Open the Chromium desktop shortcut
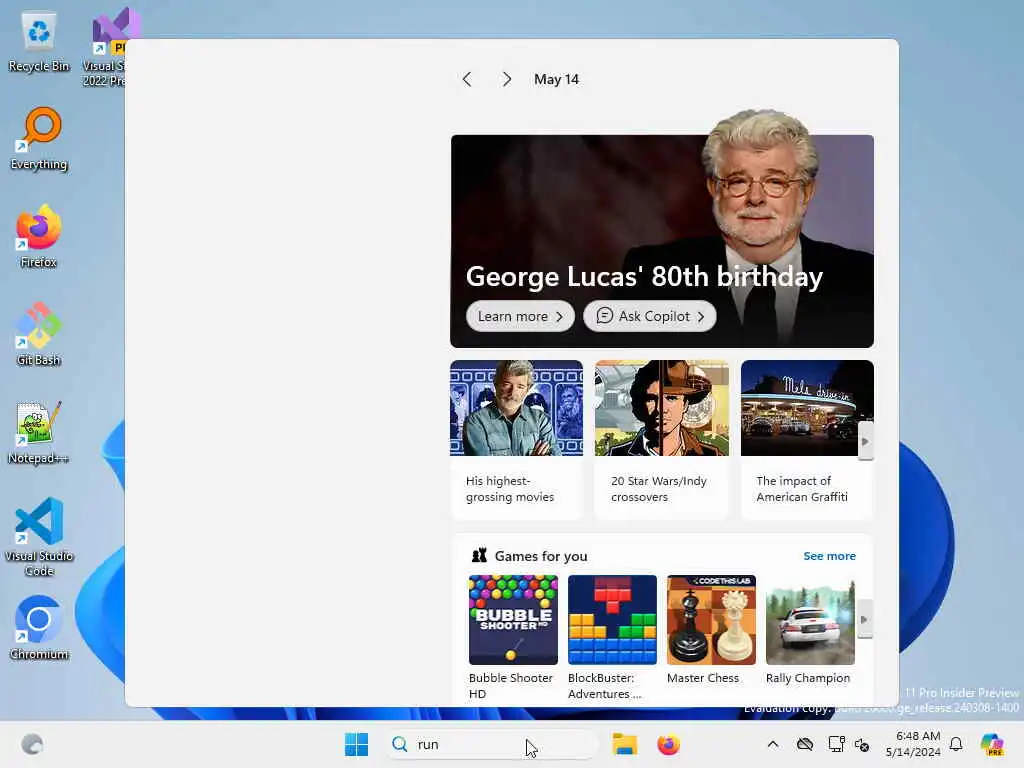This screenshot has height=768, width=1024. coord(39,628)
